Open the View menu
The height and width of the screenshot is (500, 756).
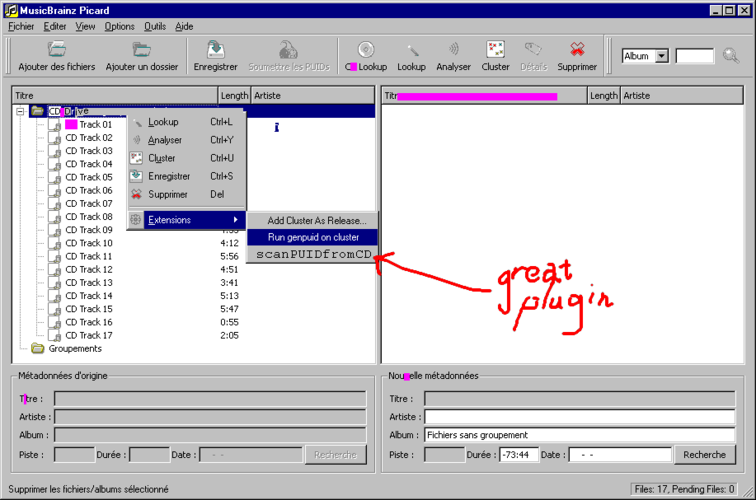[x=85, y=27]
